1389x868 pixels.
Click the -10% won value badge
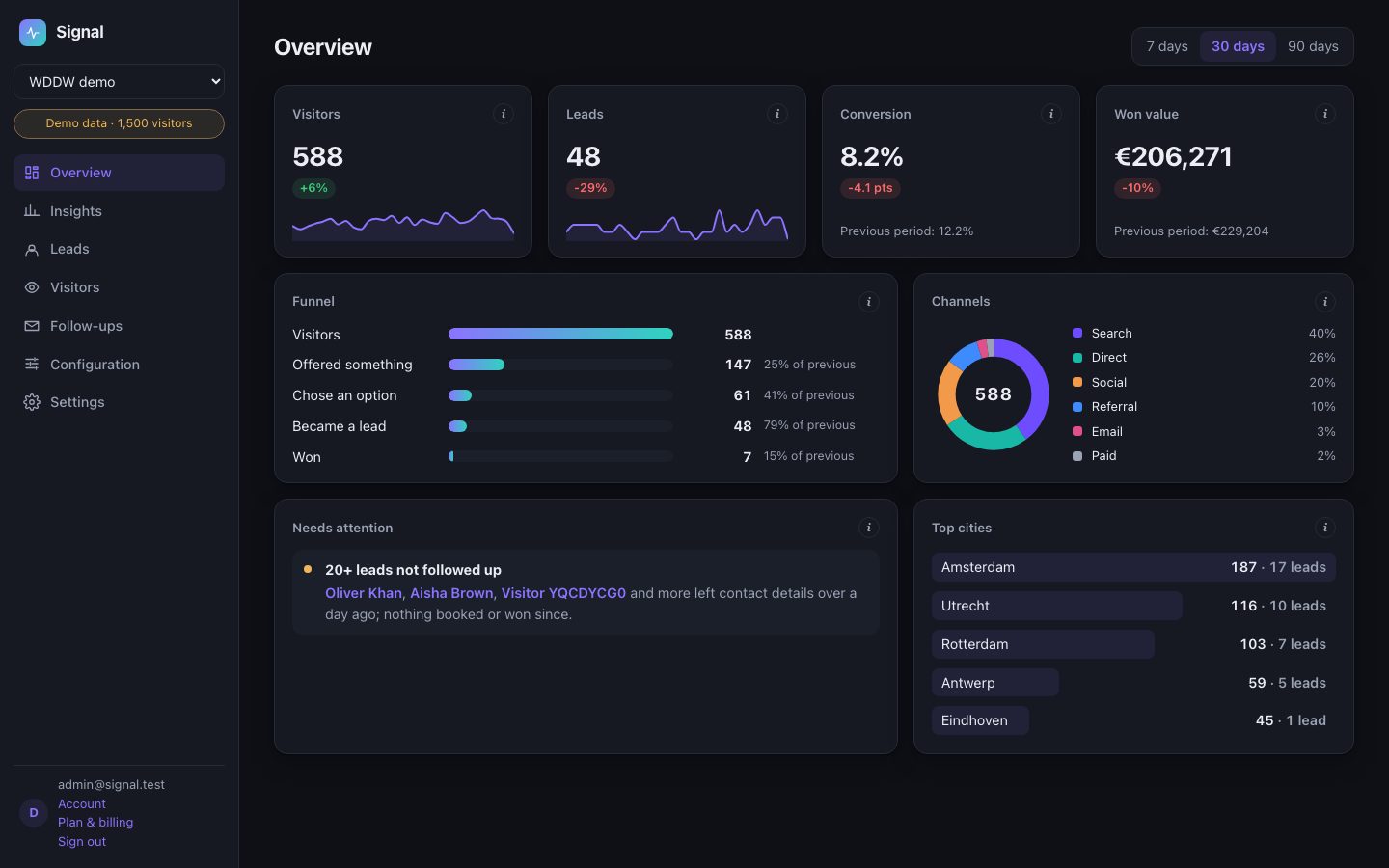1137,188
